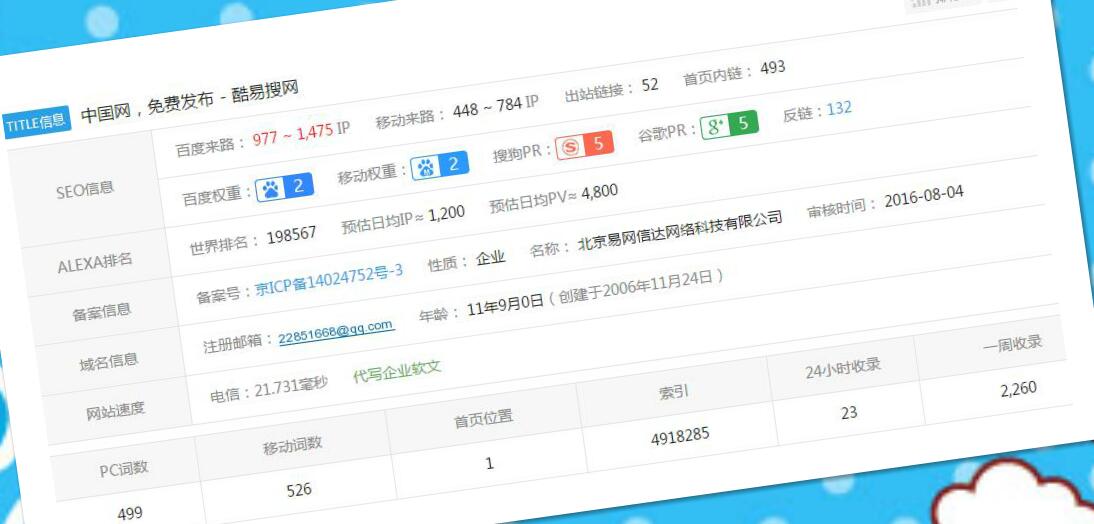Click the 24-hour indexed value 23
1094x524 pixels.
pyautogui.click(x=849, y=412)
